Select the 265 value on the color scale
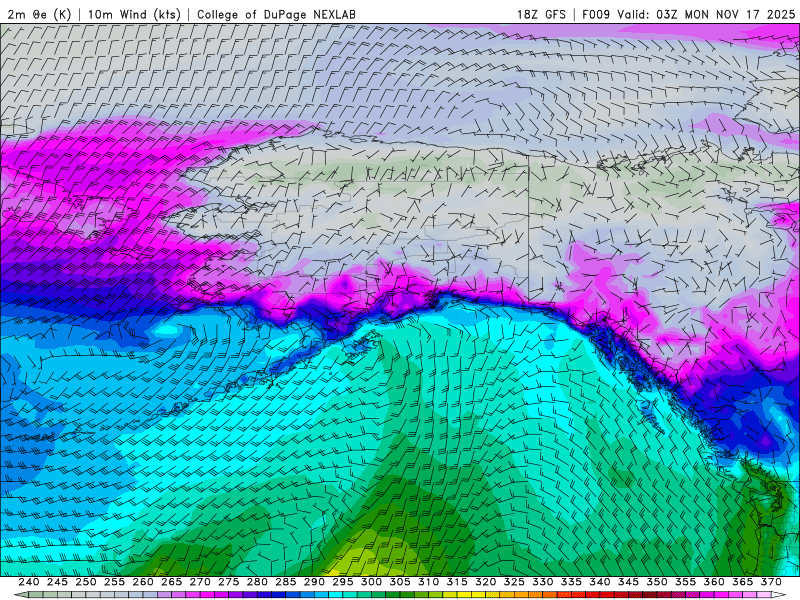 (x=171, y=582)
